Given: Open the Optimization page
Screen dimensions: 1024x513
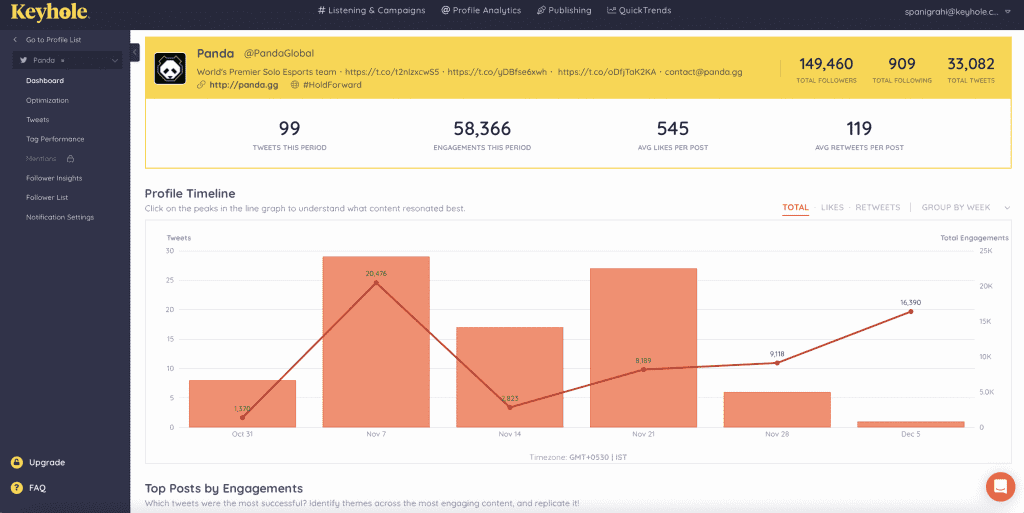Looking at the screenshot, I should click(47, 101).
